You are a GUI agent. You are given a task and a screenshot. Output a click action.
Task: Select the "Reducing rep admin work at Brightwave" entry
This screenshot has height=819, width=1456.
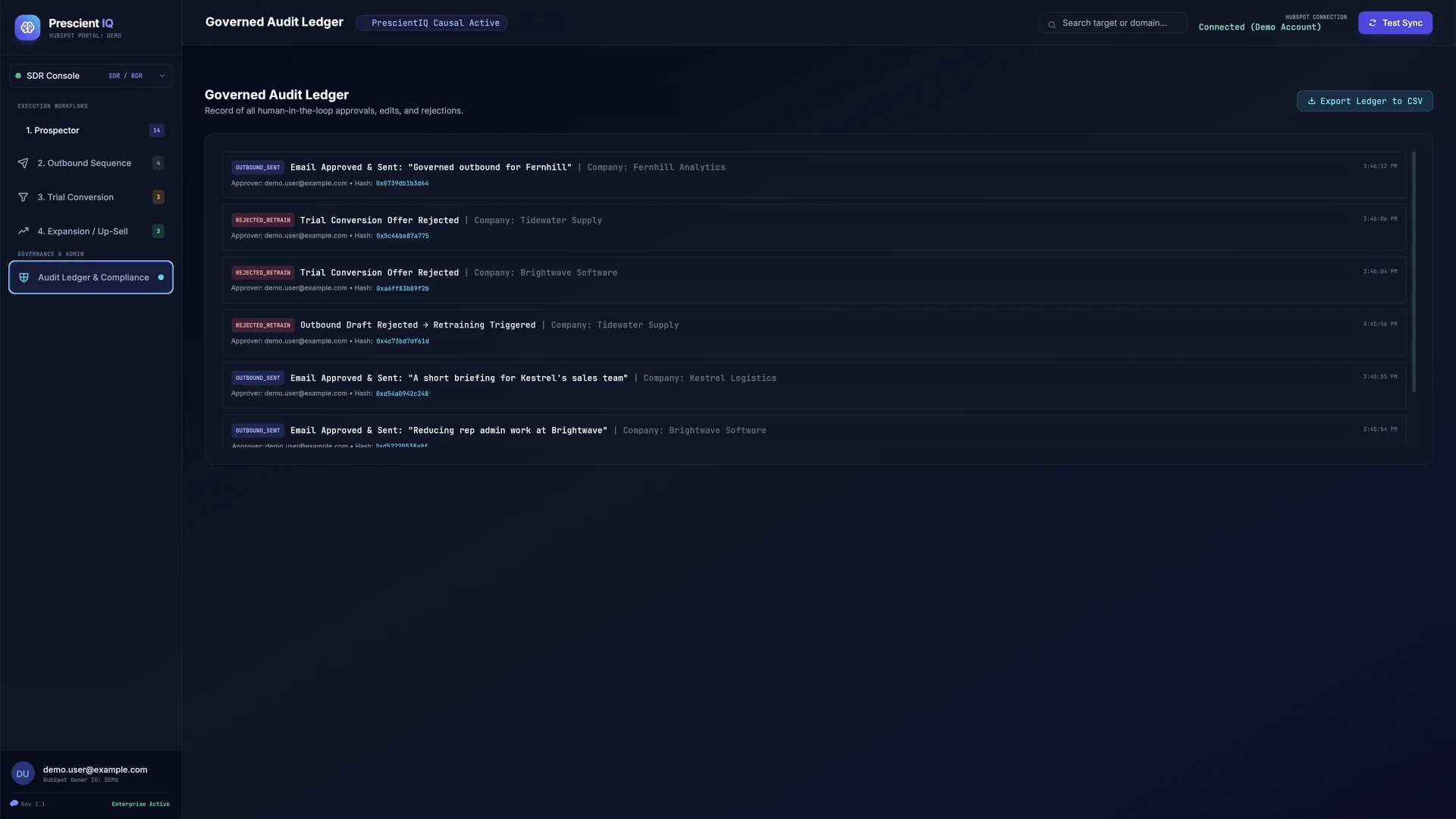tap(449, 431)
